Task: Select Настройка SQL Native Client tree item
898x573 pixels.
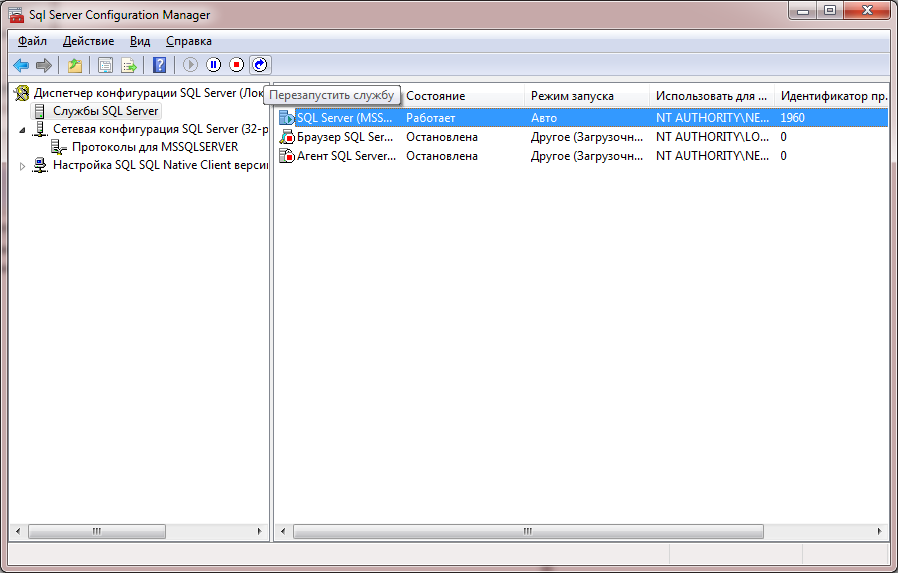Action: pos(160,165)
